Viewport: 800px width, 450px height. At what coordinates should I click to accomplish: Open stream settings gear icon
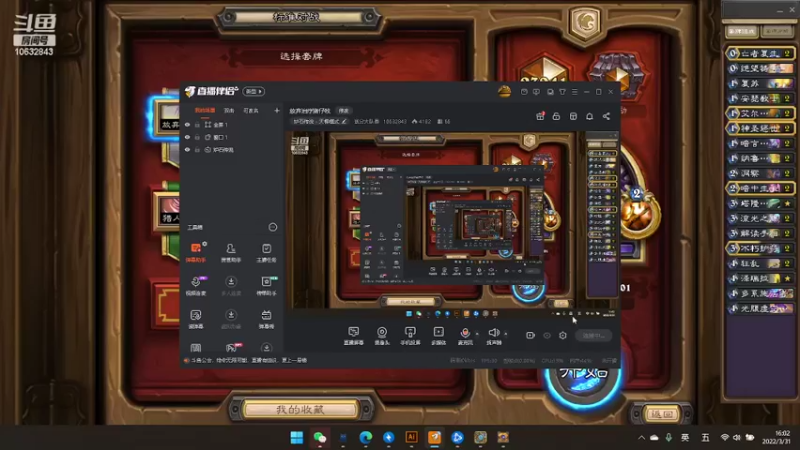(562, 335)
